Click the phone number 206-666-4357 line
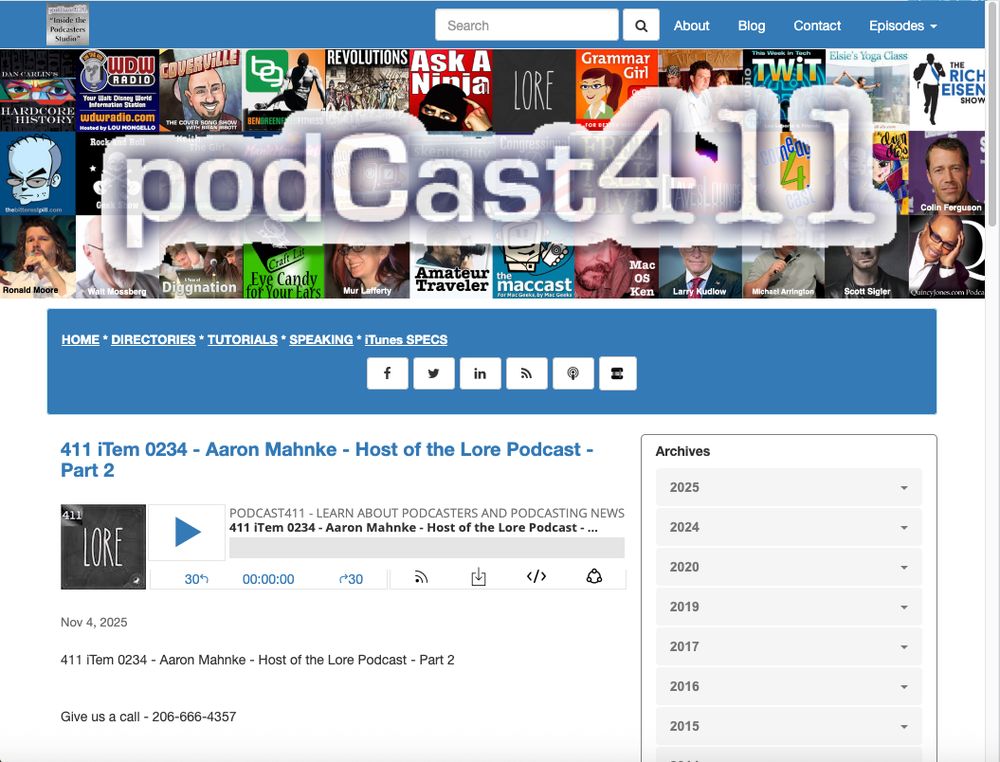1000x762 pixels. pos(149,717)
